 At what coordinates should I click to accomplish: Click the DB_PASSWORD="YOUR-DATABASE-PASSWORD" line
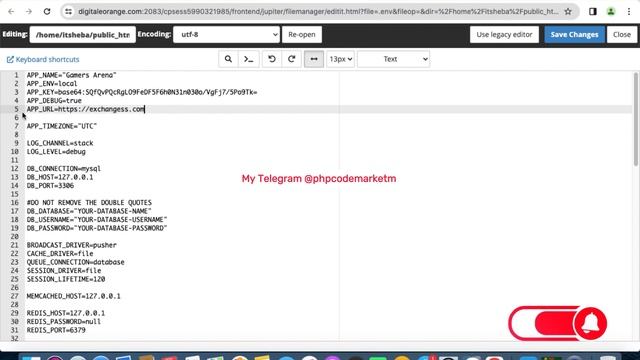pyautogui.click(x=97, y=228)
